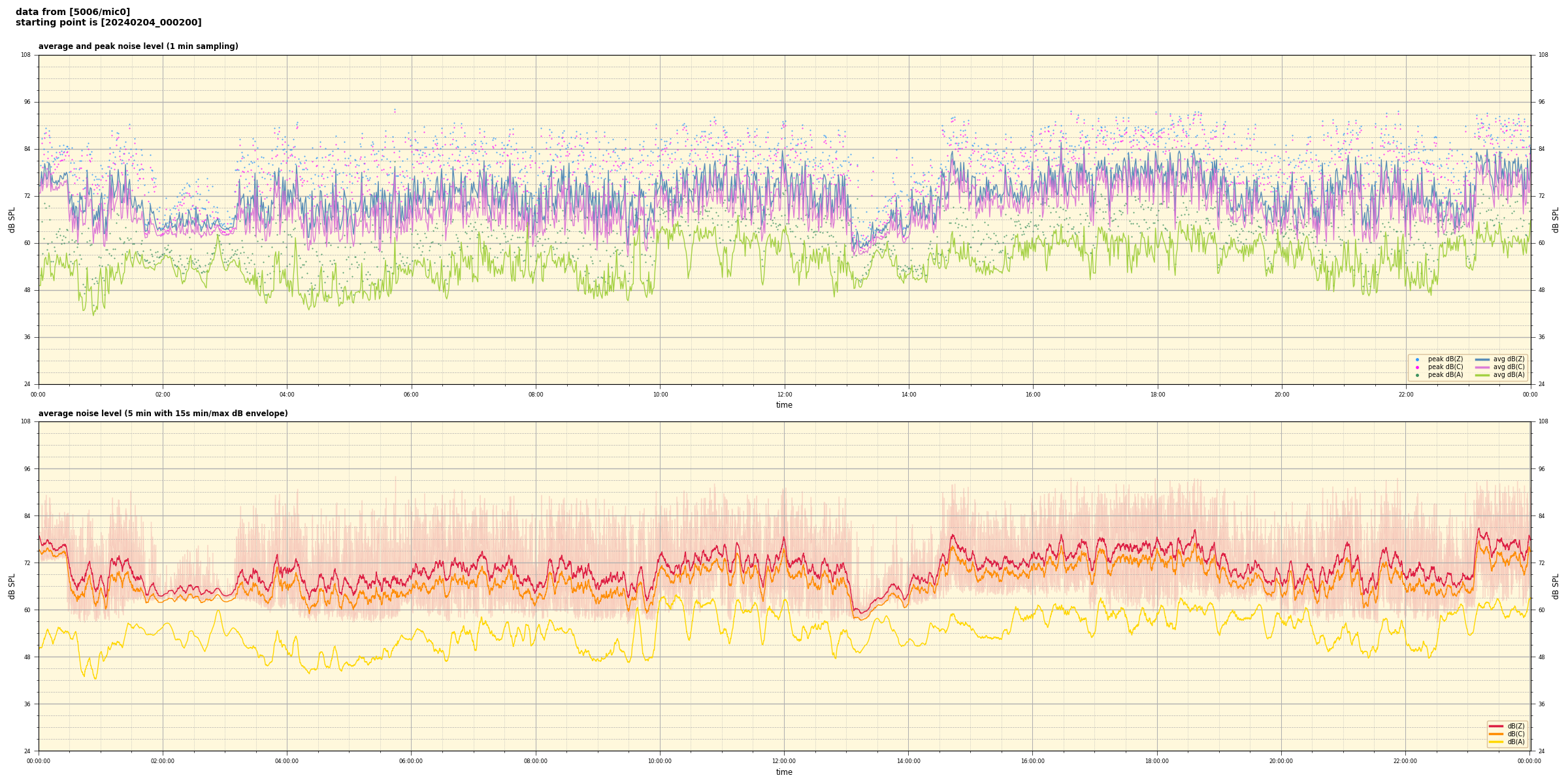Click the 'peak dB(C)' legend text
The height and width of the screenshot is (784, 1568).
(x=1445, y=367)
